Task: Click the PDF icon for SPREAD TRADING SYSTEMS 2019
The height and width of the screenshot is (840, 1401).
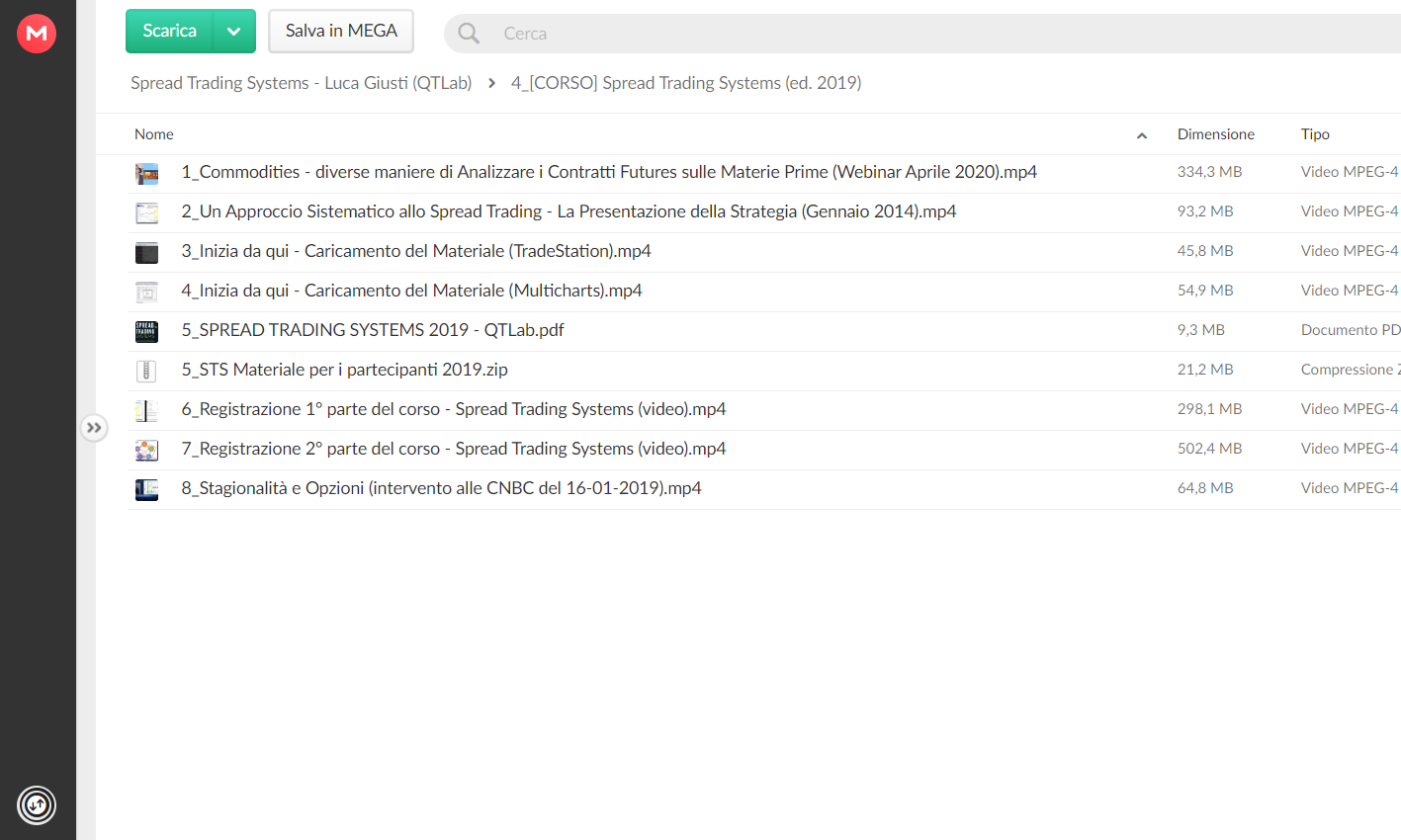Action: [146, 331]
